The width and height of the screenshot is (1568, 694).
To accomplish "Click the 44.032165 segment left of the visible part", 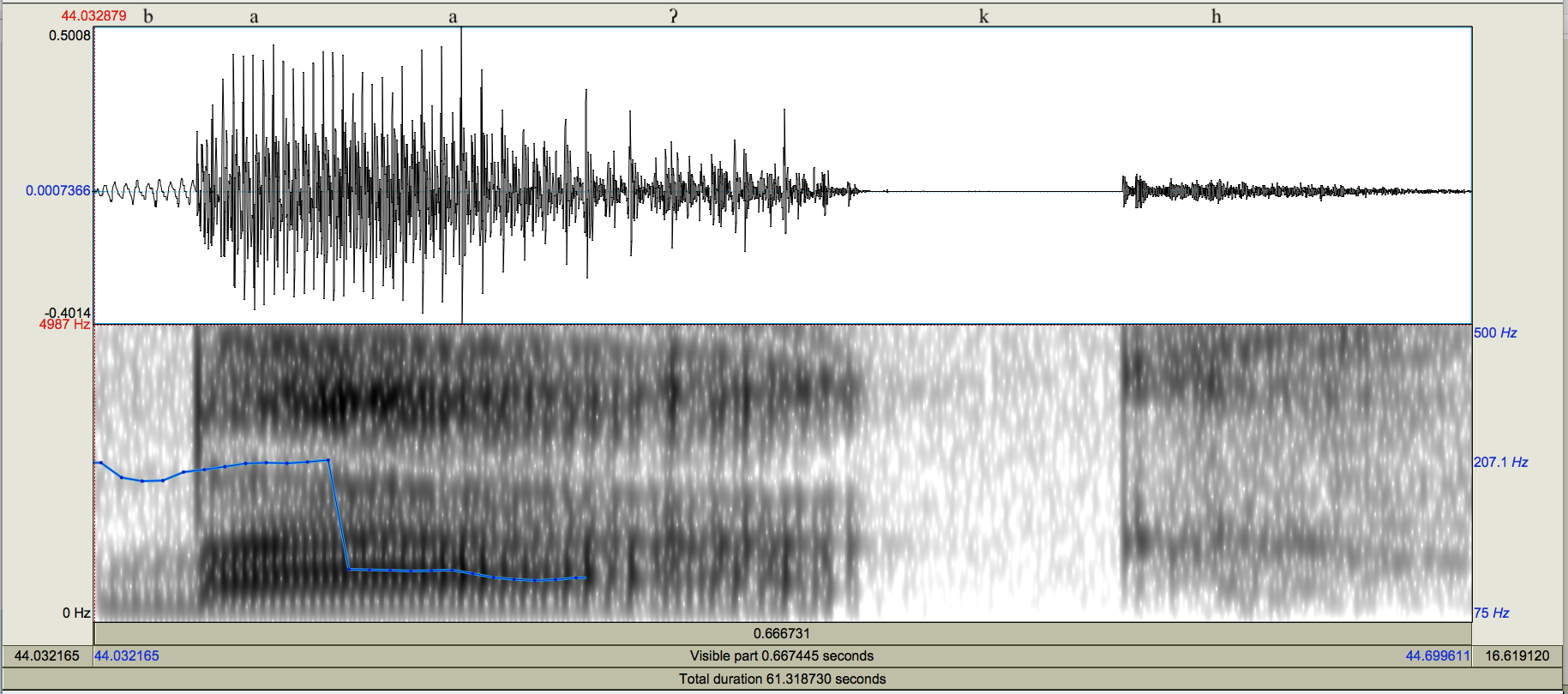I will 47,655.
